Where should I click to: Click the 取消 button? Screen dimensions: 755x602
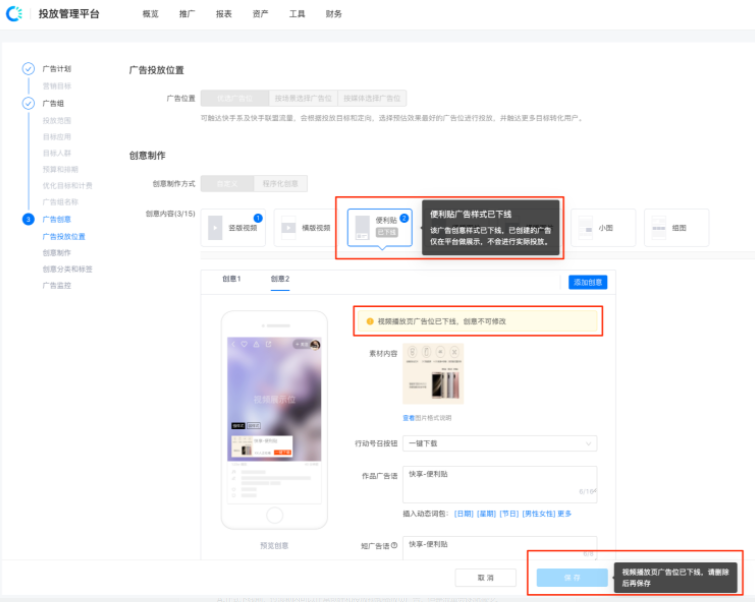coord(485,577)
